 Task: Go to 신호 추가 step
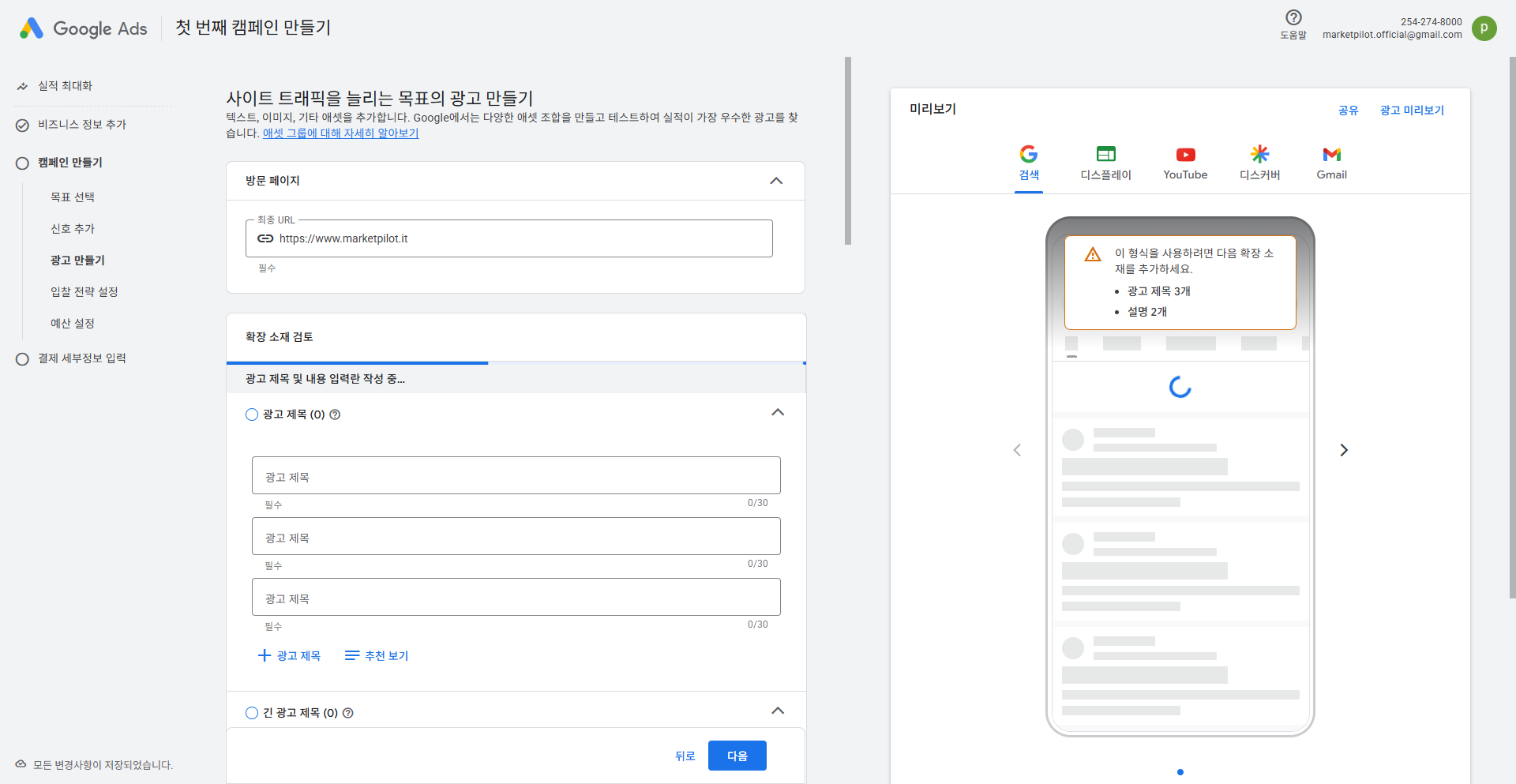pos(73,229)
